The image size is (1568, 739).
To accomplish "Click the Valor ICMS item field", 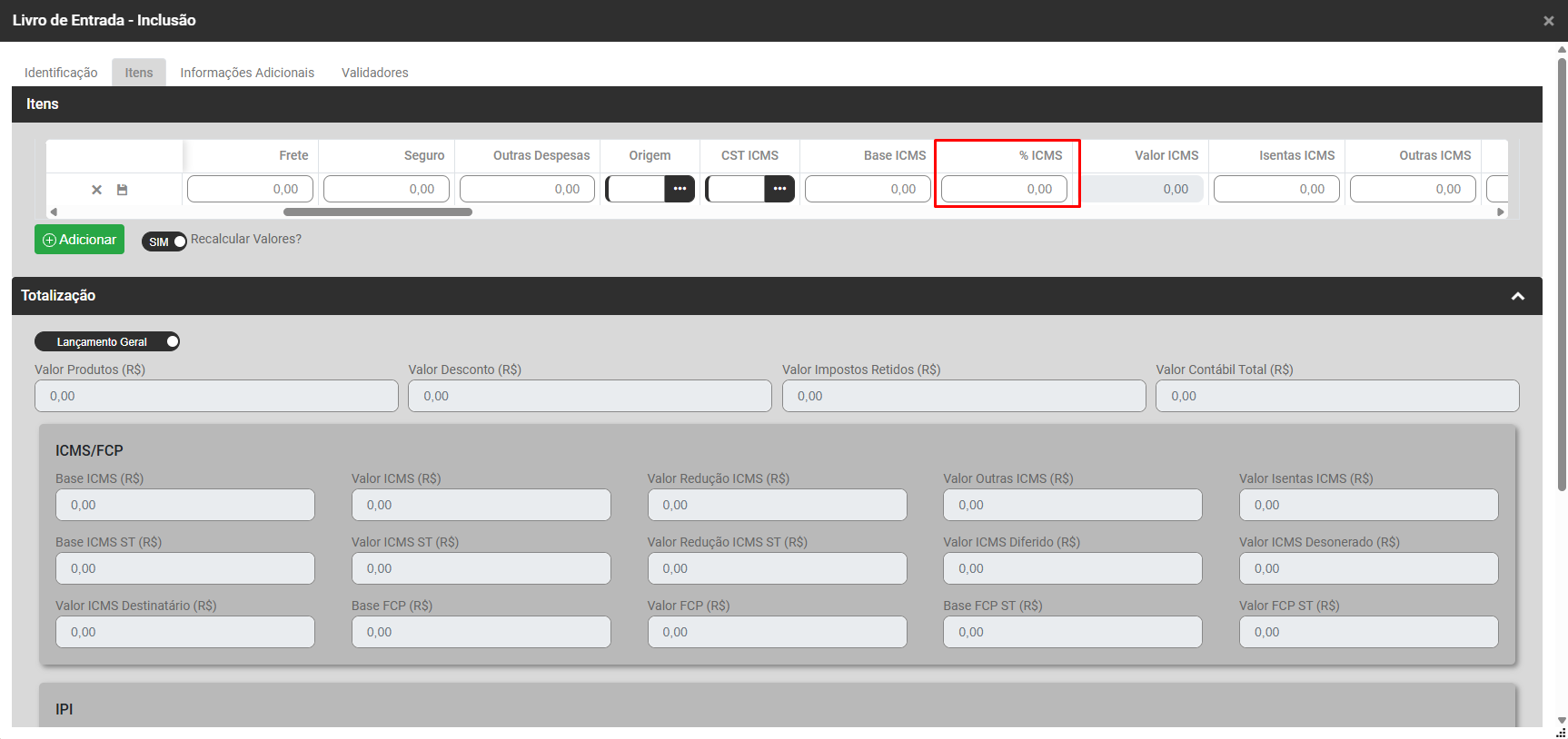I will [1140, 189].
